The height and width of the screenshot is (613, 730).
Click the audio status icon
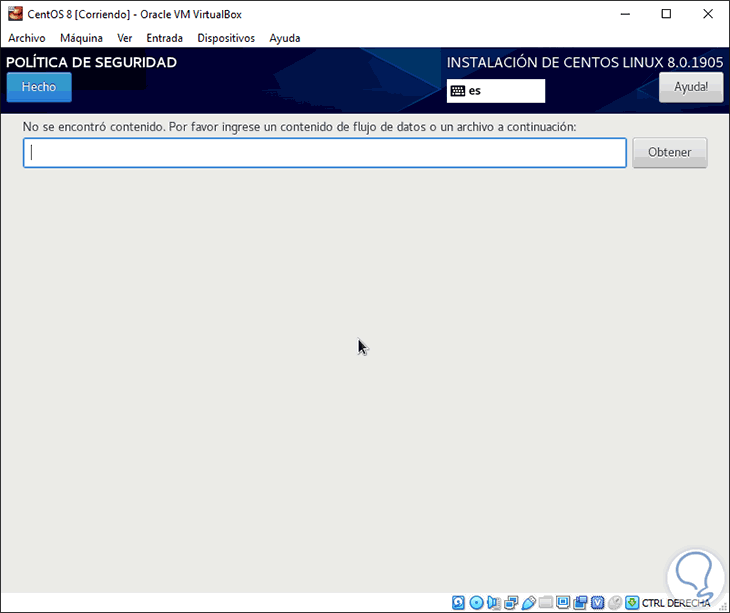pyautogui.click(x=494, y=603)
